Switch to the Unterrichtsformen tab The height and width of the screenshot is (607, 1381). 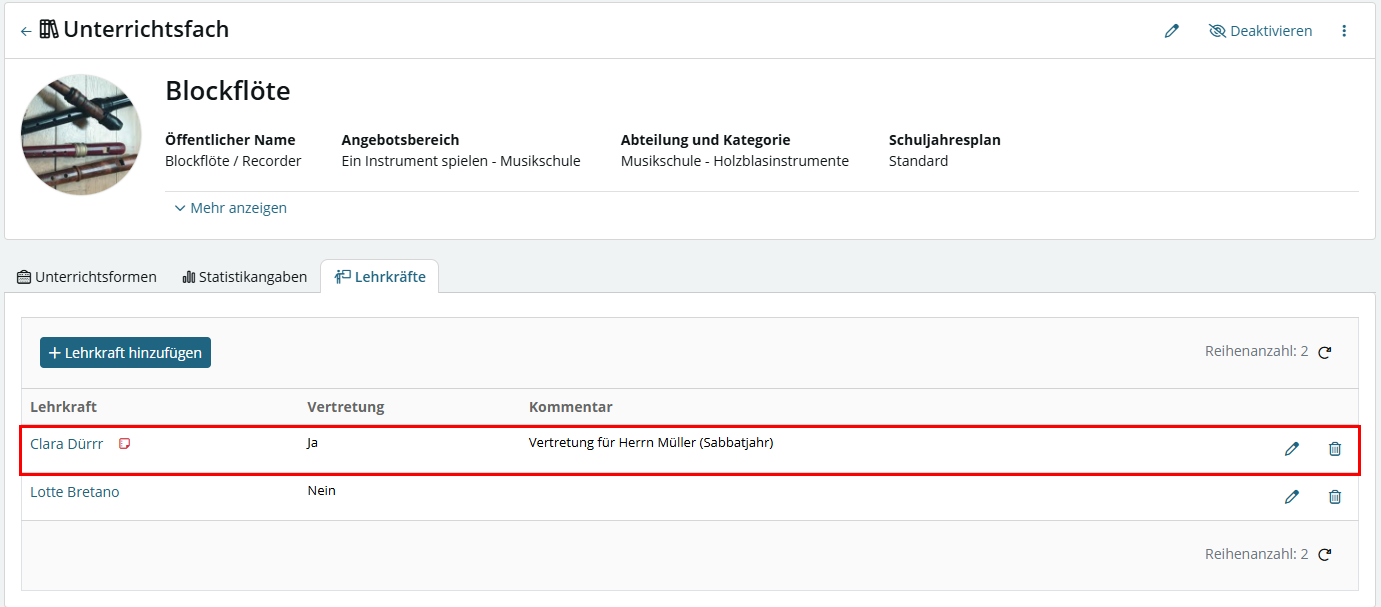coord(87,277)
